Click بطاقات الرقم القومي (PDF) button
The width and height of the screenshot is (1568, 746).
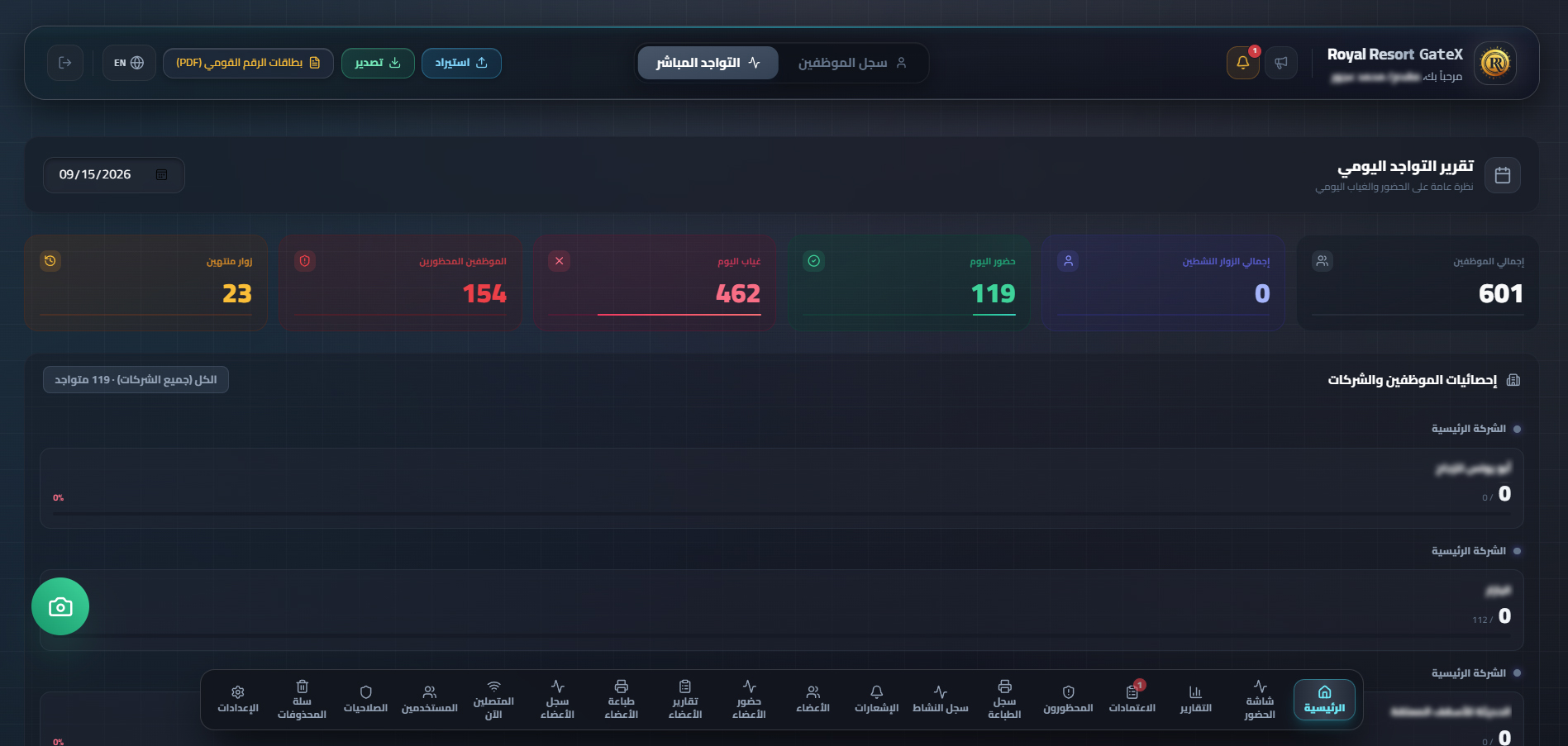(248, 63)
